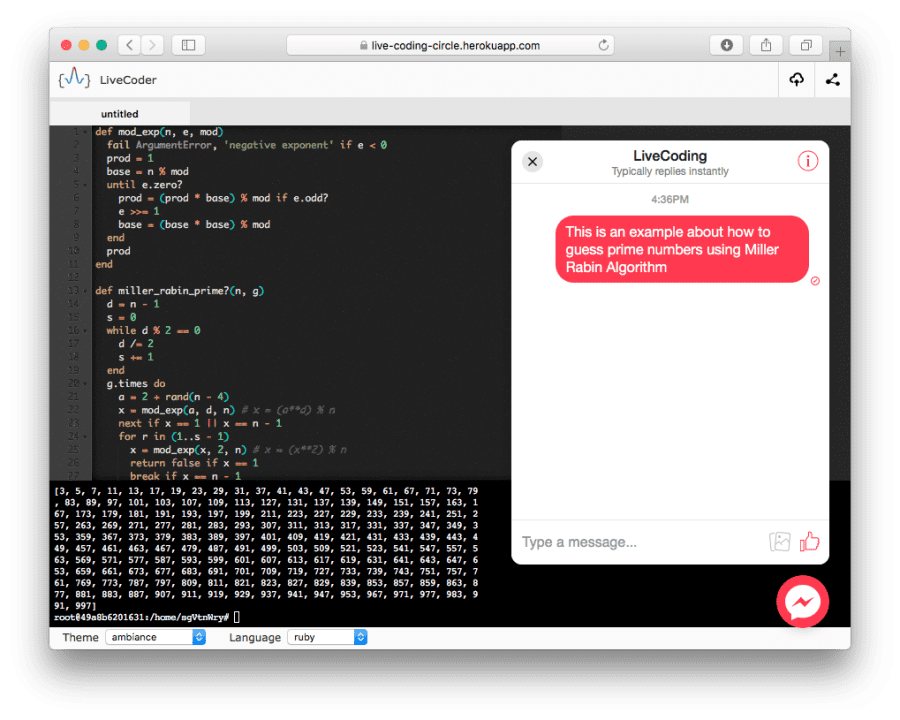Collapse code fold at line 1

tap(86, 132)
